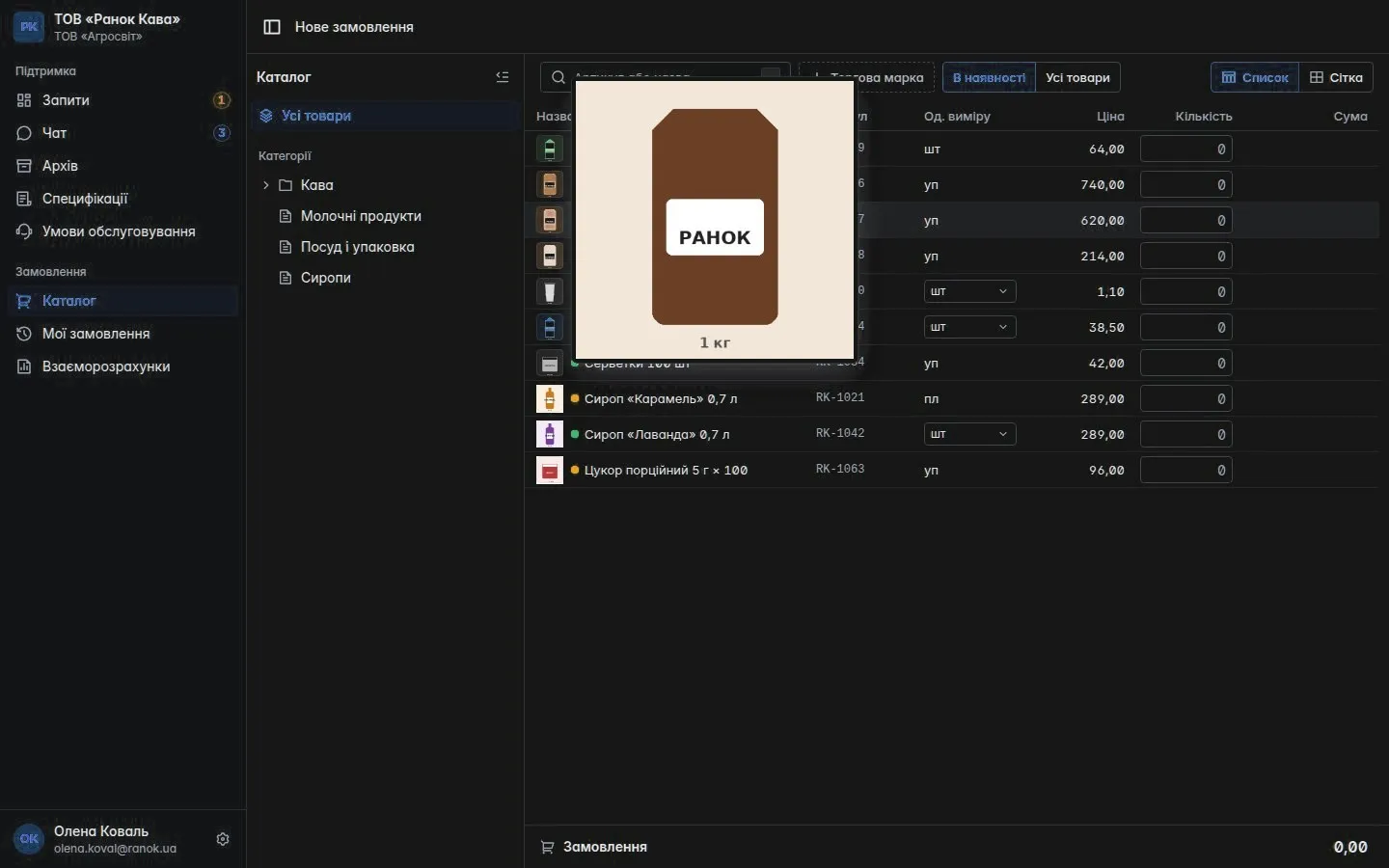Click the quantity field for Сироп «Карамель»
The width and height of the screenshot is (1389, 868).
point(1185,398)
